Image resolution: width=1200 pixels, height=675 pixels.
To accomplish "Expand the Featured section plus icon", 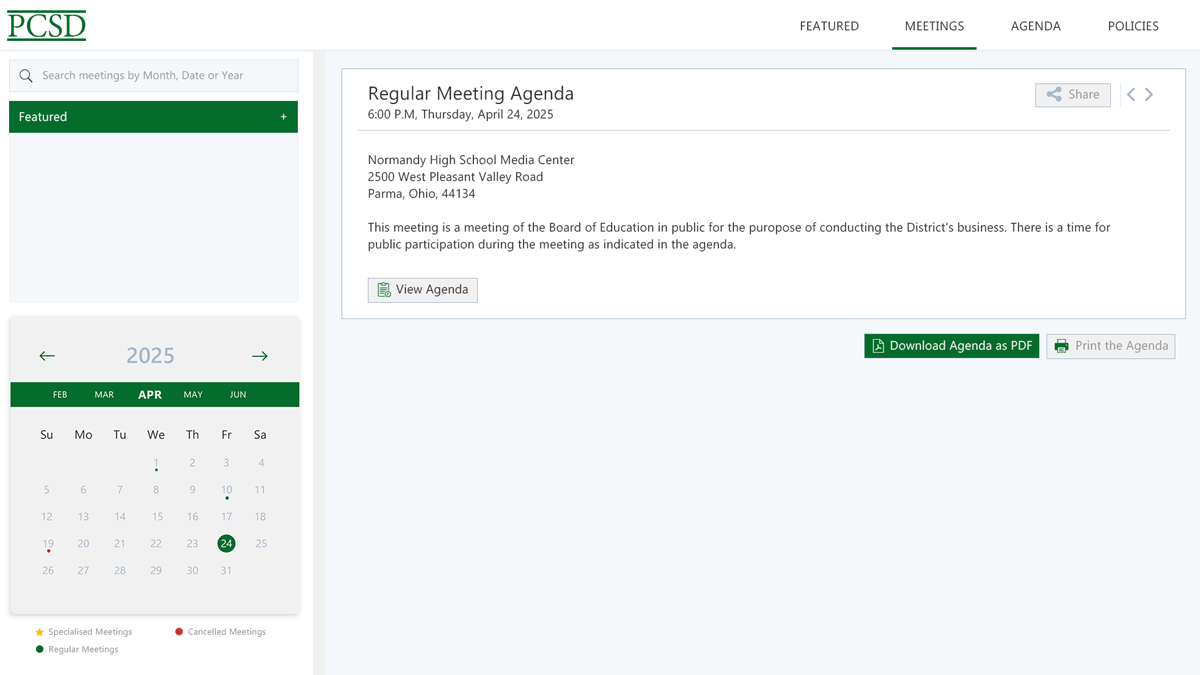I will pyautogui.click(x=283, y=117).
